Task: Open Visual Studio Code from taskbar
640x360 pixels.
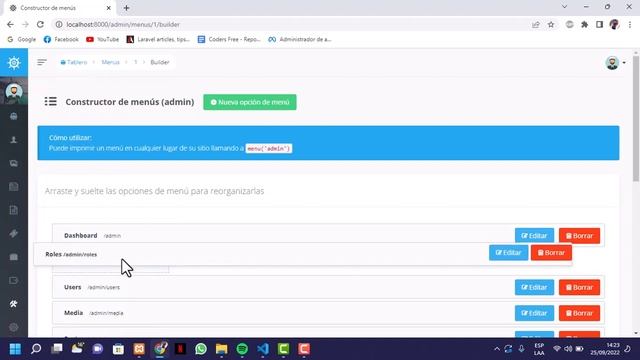Action: click(x=263, y=349)
